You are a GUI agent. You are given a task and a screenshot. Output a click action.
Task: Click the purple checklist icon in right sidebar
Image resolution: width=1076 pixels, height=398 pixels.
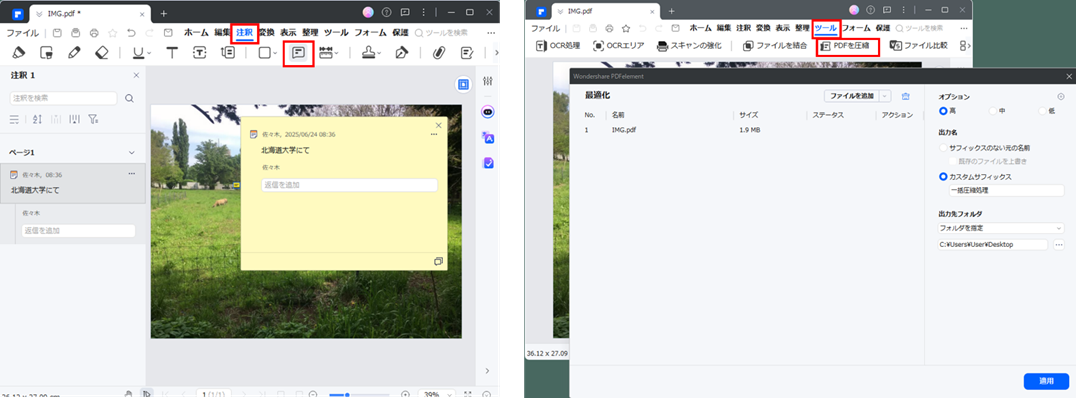[488, 163]
